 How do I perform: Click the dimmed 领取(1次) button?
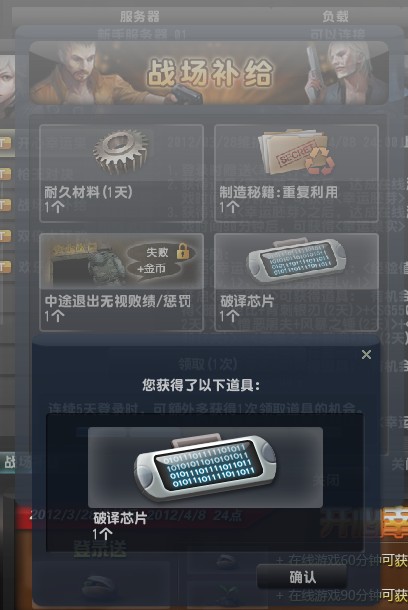(x=207, y=365)
